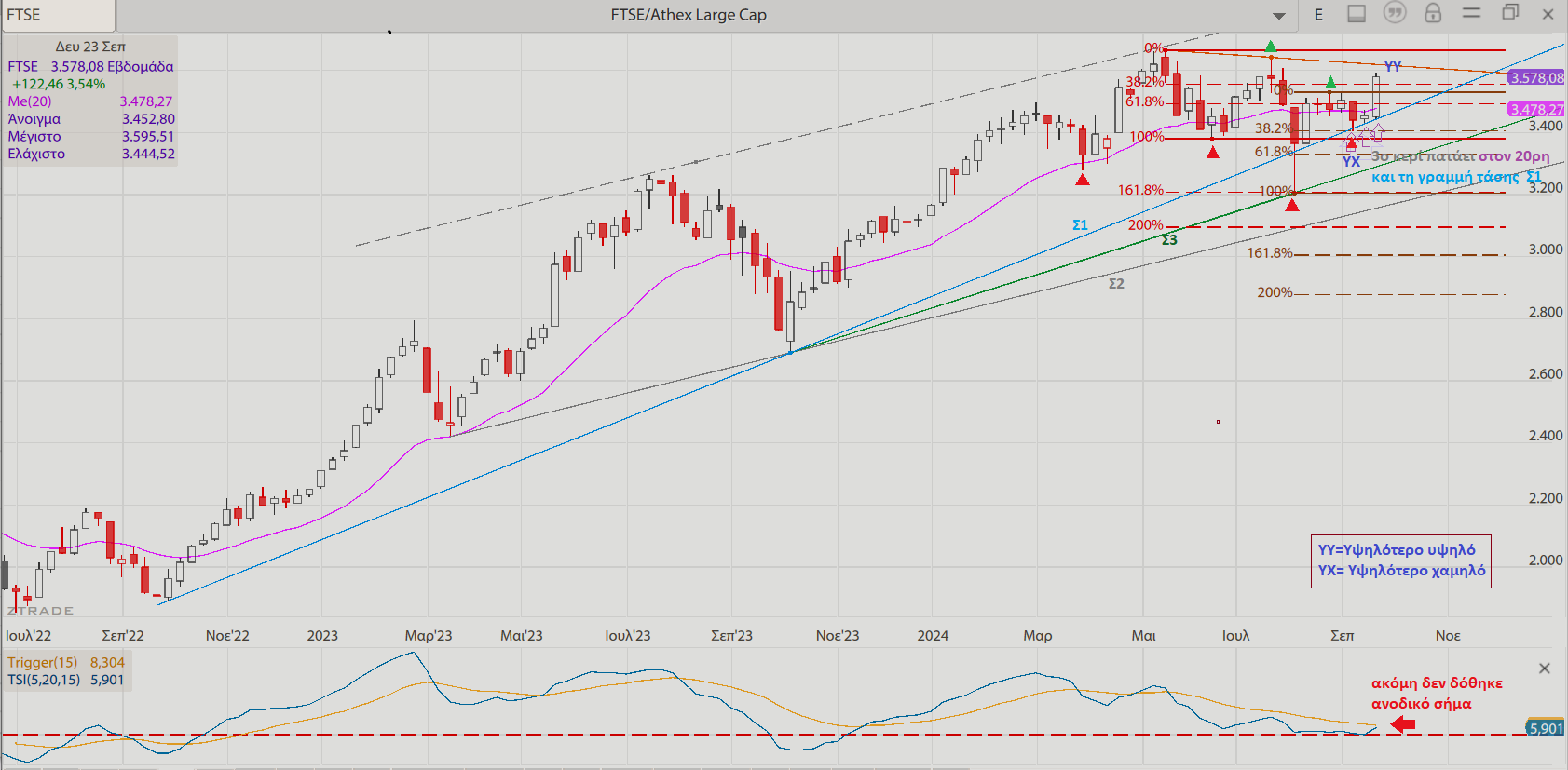
Task: Click the brown 161.8% Fibonacci level label
Action: [1270, 253]
